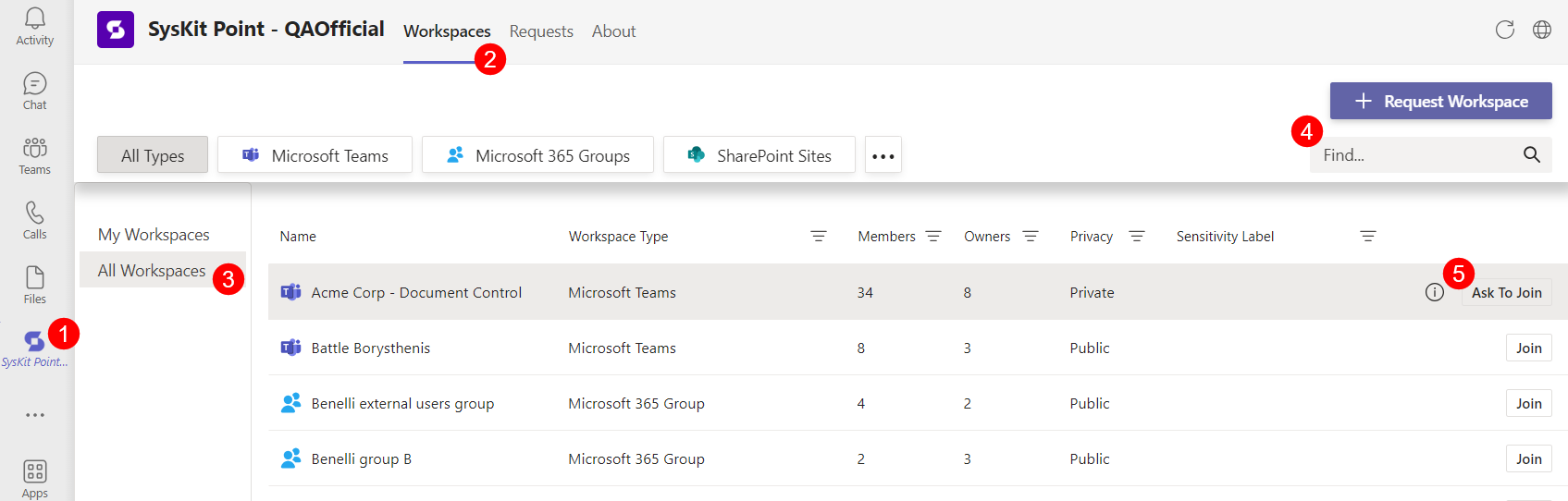Image resolution: width=1568 pixels, height=501 pixels.
Task: Open Sensitivity Label column filter
Action: [x=1368, y=237]
